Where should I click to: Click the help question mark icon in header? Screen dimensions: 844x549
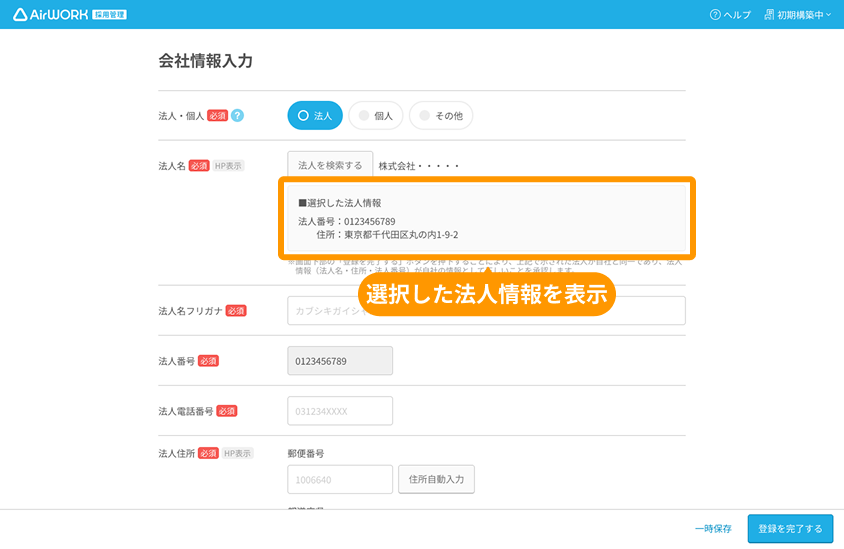pyautogui.click(x=715, y=15)
